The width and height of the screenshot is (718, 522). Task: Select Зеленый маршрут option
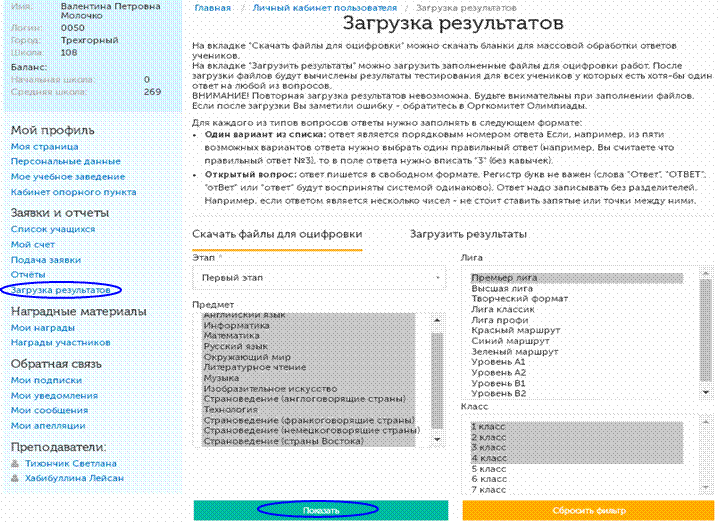tap(577, 352)
